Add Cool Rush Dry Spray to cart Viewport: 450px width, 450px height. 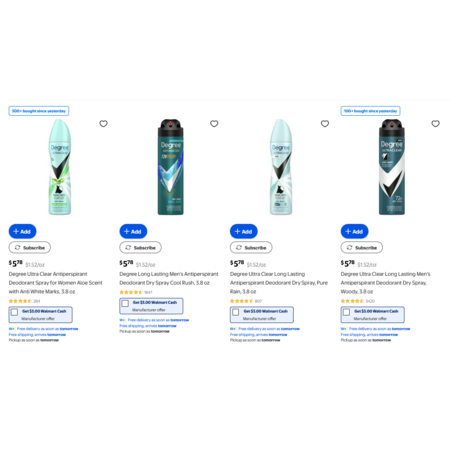pos(133,231)
